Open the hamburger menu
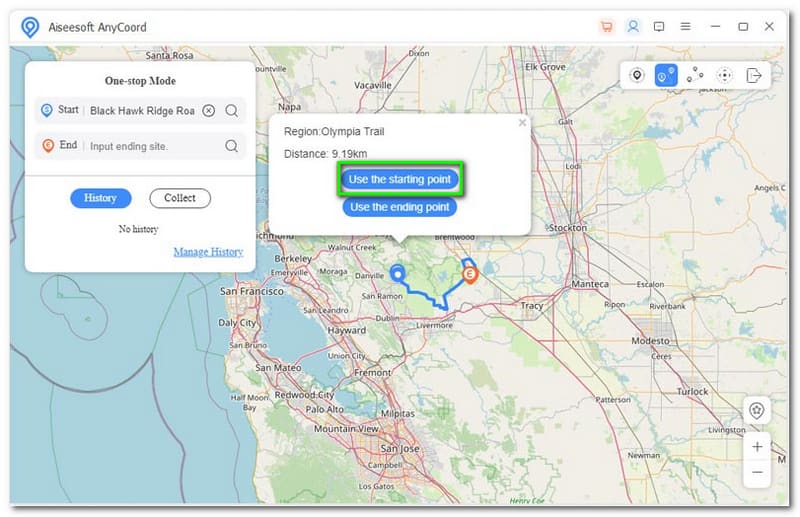This screenshot has width=800, height=517. [685, 27]
